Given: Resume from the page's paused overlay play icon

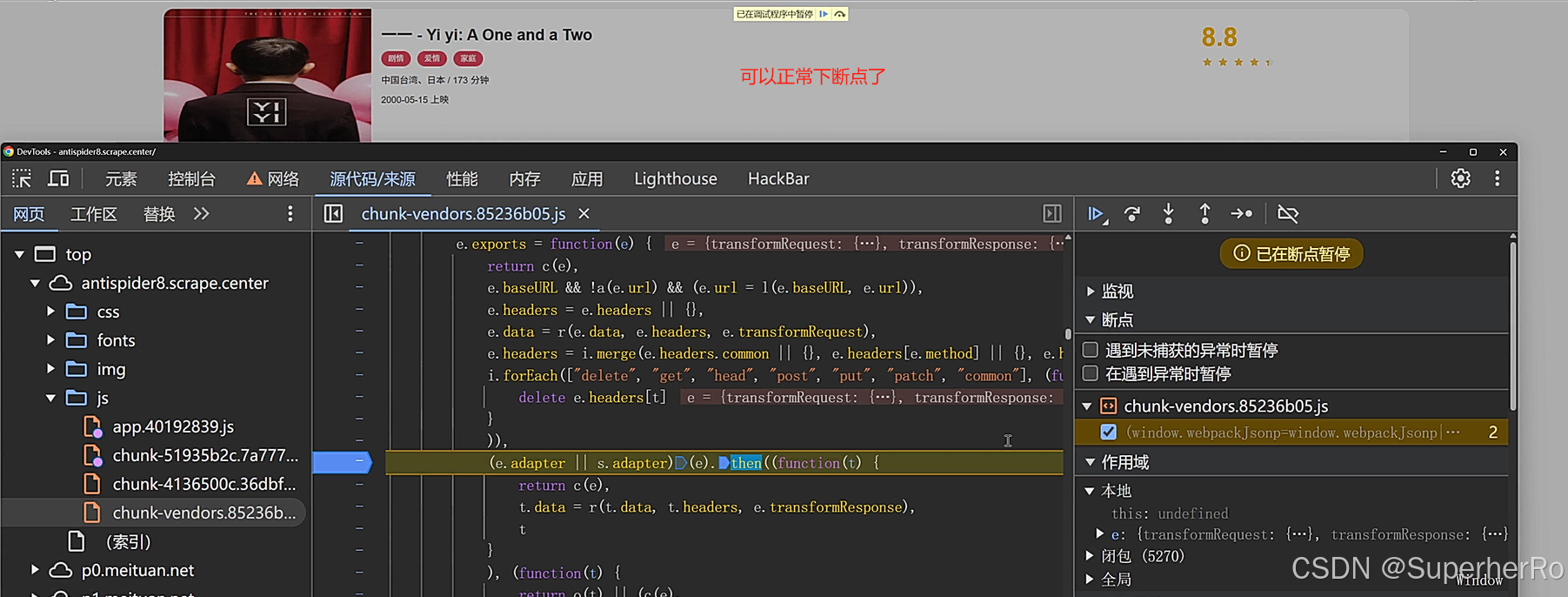Looking at the screenshot, I should pos(824,14).
